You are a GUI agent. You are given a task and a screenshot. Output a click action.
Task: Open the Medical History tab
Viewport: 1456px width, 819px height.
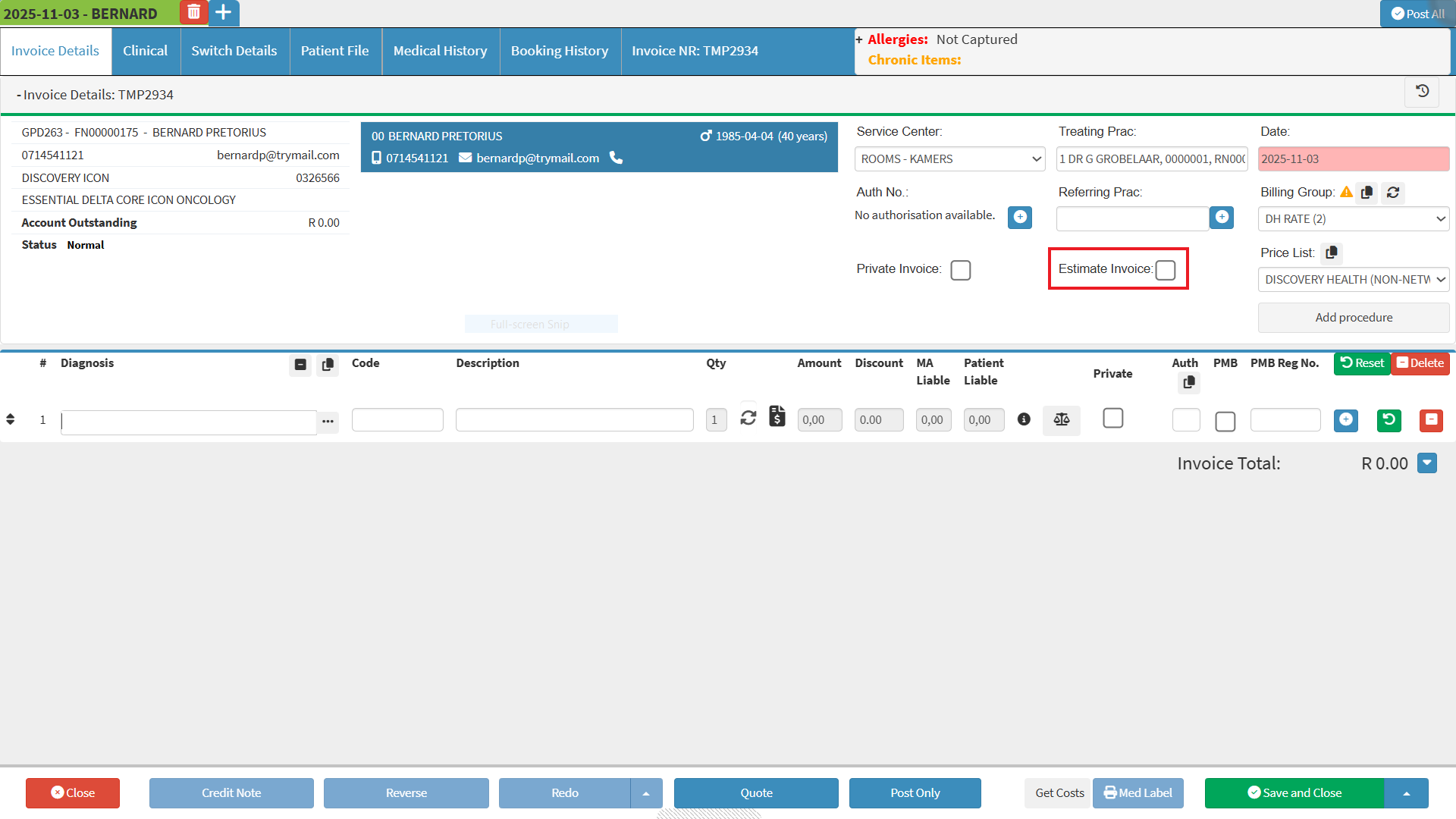tap(440, 51)
